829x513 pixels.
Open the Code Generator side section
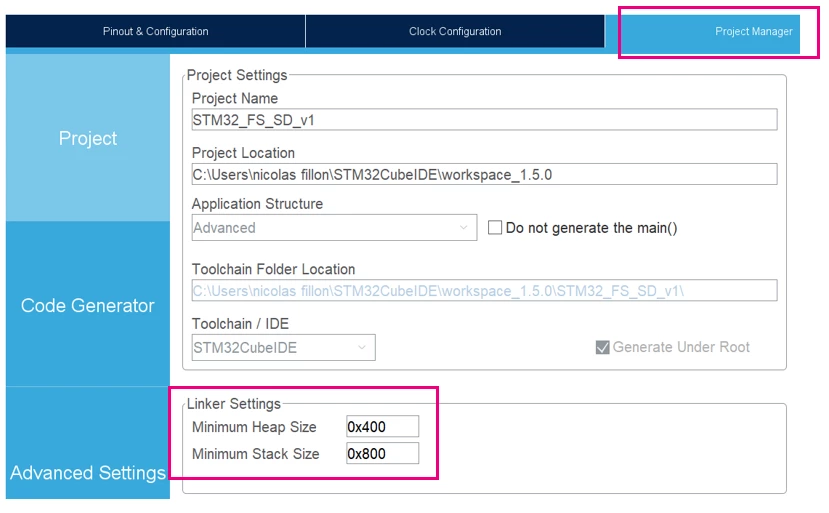click(88, 305)
